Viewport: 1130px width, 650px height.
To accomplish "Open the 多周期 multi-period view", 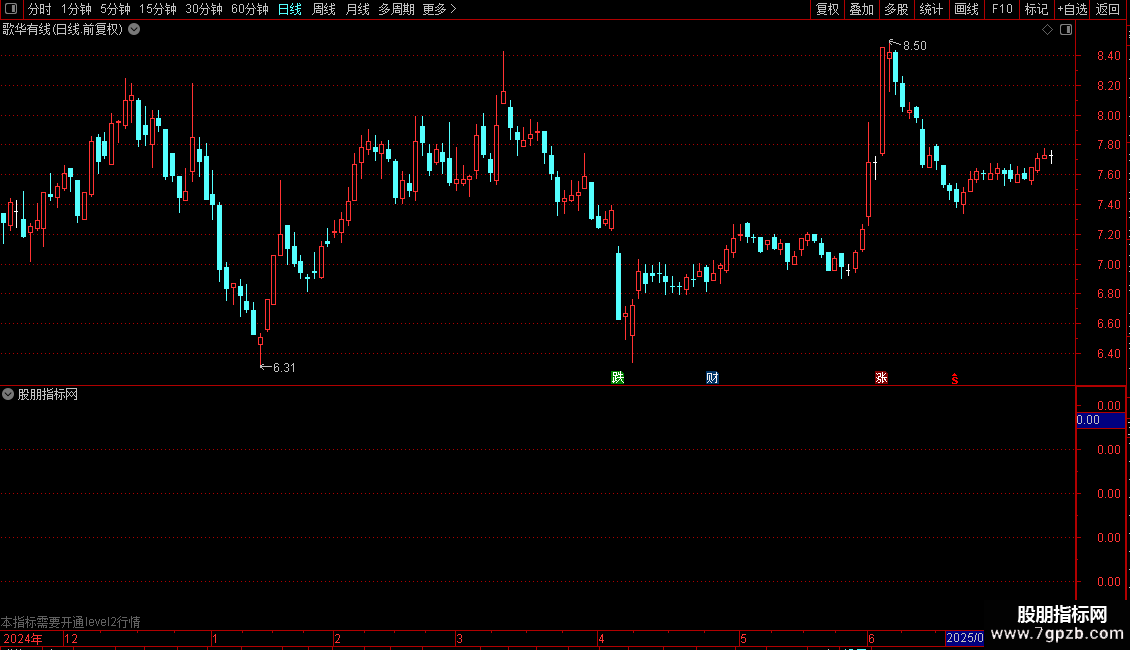I will pyautogui.click(x=396, y=9).
